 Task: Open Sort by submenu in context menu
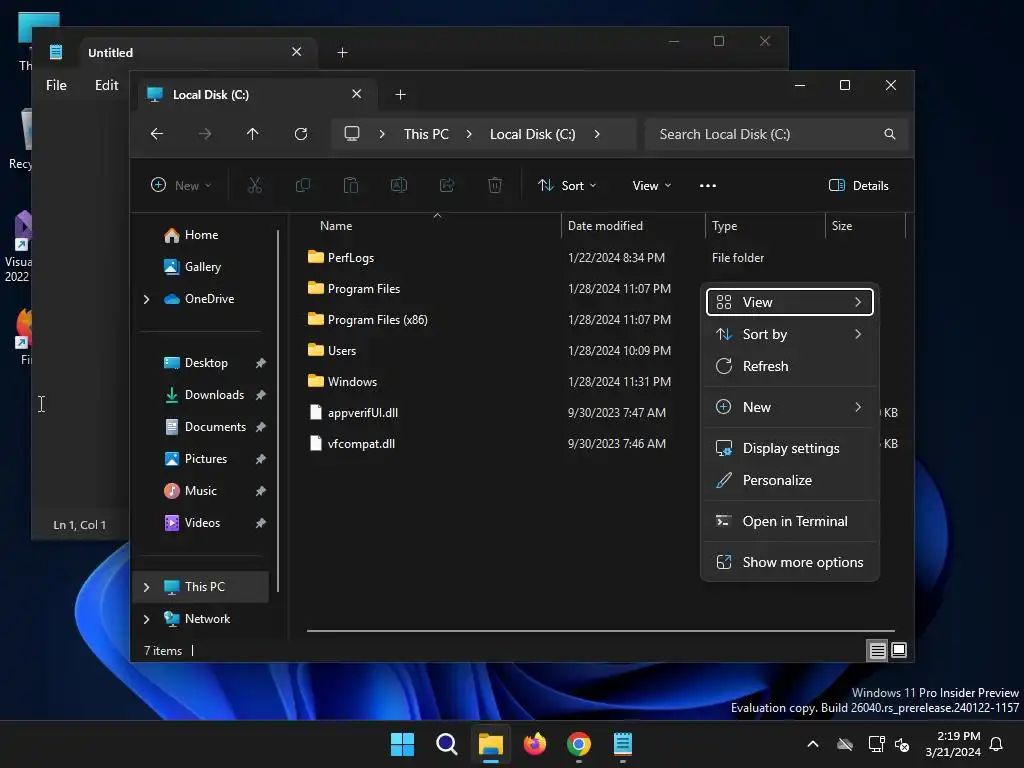790,334
